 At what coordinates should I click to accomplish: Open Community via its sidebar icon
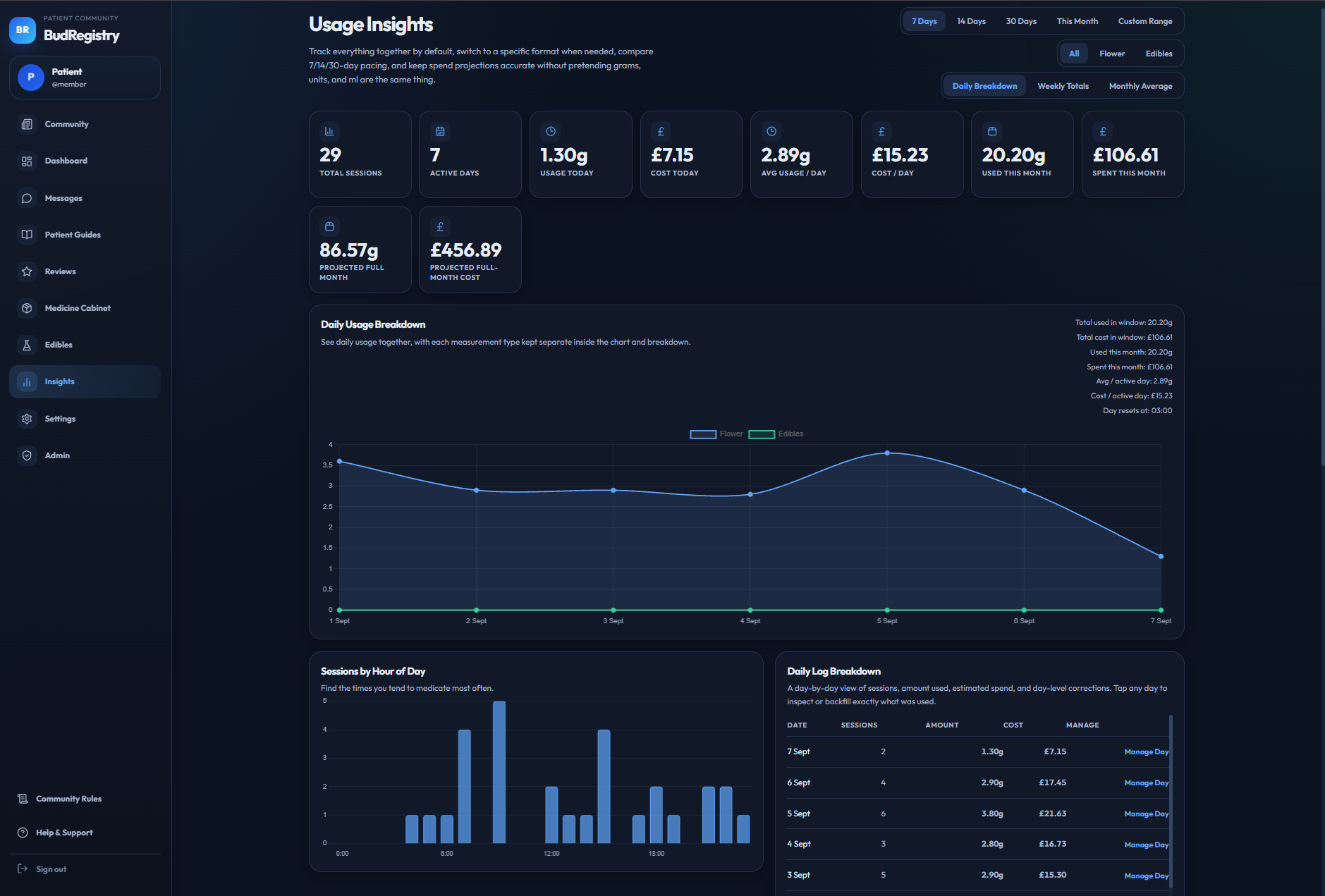click(x=27, y=125)
